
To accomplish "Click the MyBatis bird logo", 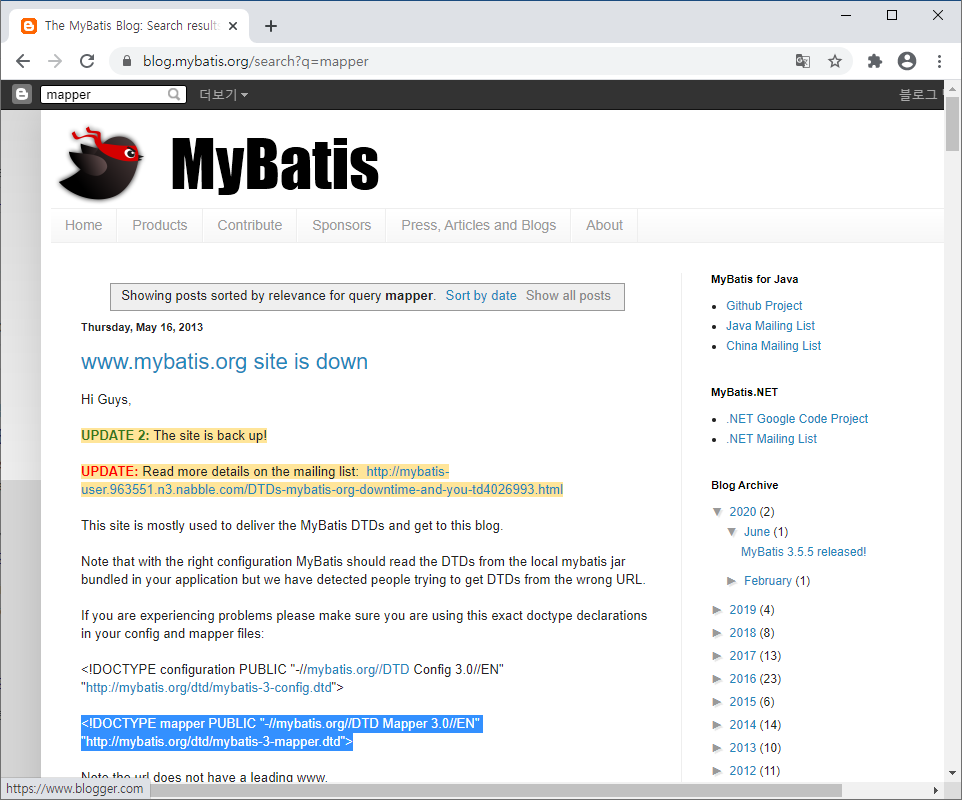I will [x=101, y=164].
